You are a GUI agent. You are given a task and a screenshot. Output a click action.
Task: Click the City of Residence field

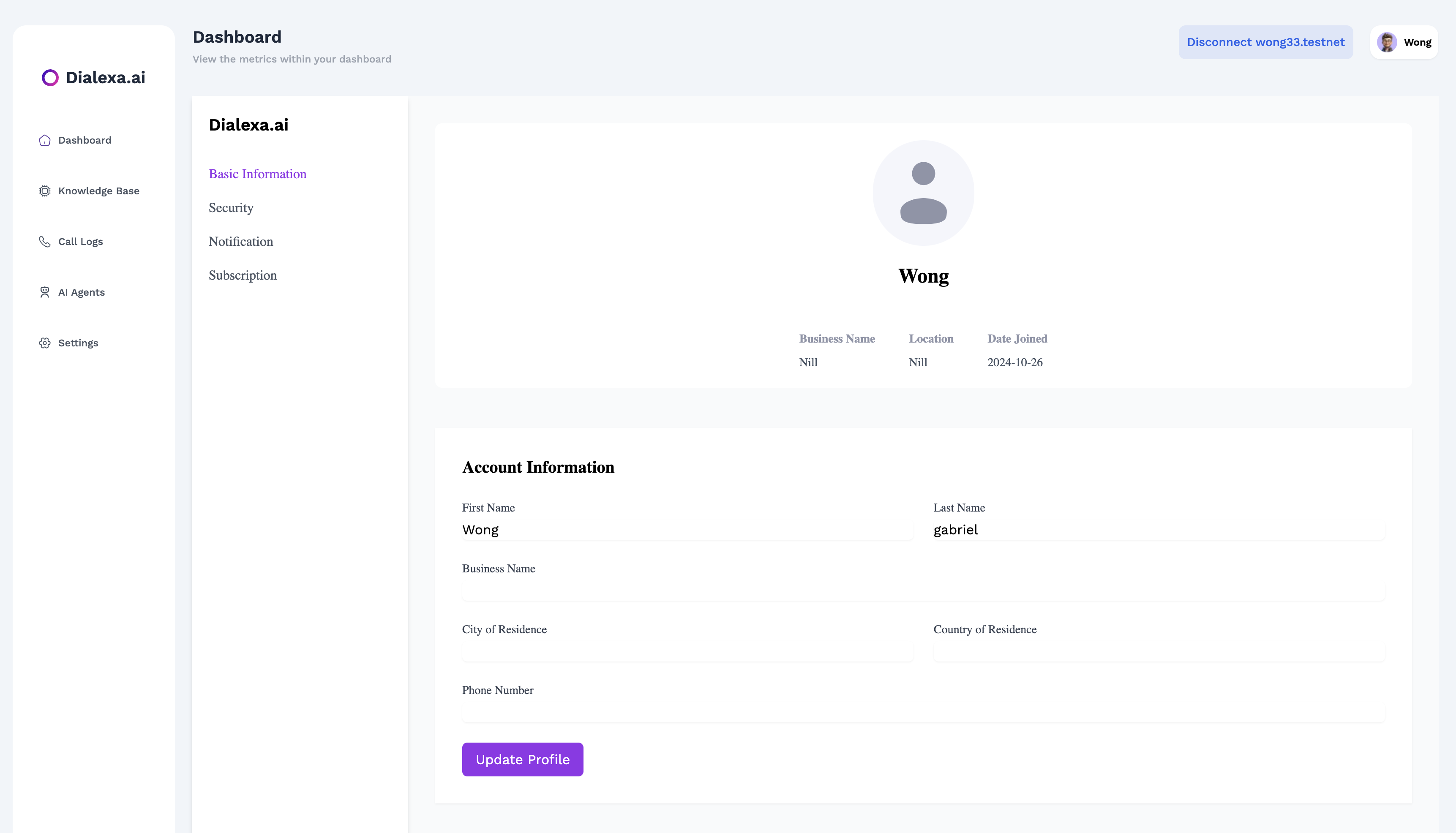coord(687,651)
